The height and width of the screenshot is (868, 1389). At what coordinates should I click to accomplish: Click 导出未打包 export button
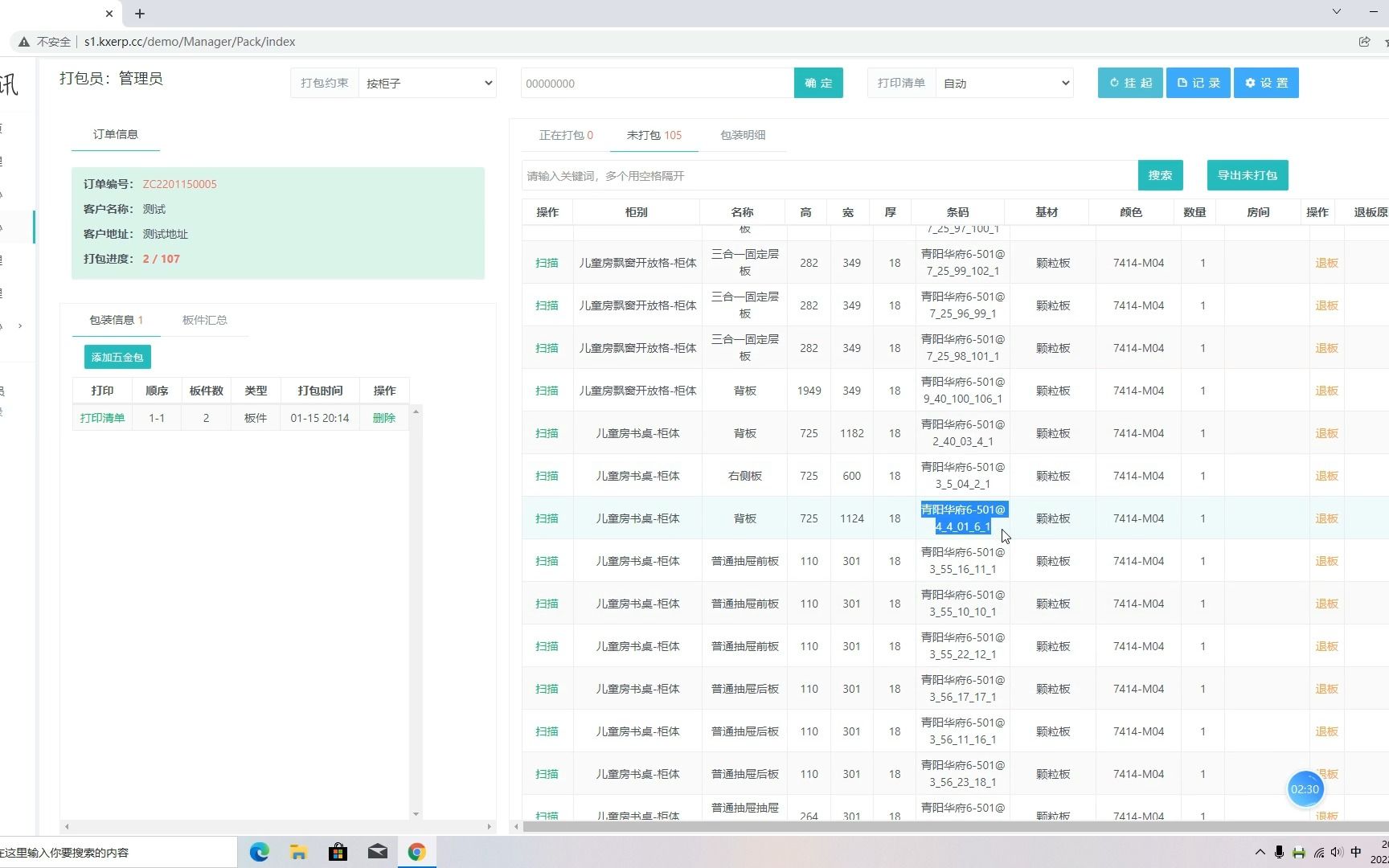click(x=1247, y=175)
